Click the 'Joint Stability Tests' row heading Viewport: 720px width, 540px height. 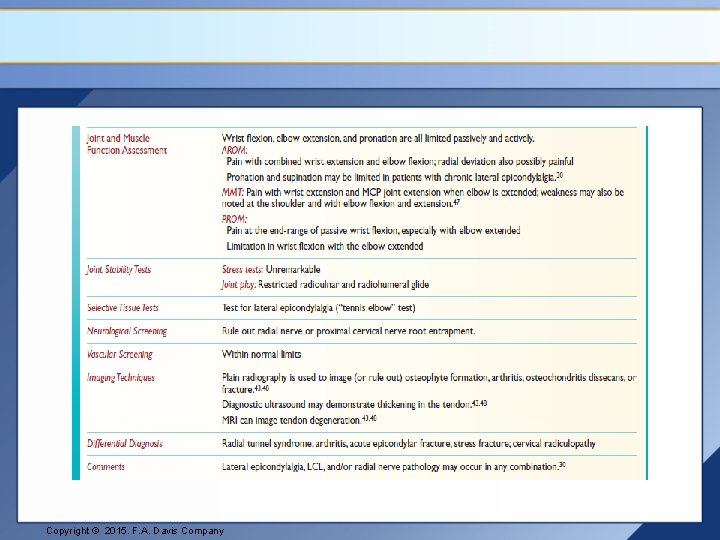pos(119,270)
